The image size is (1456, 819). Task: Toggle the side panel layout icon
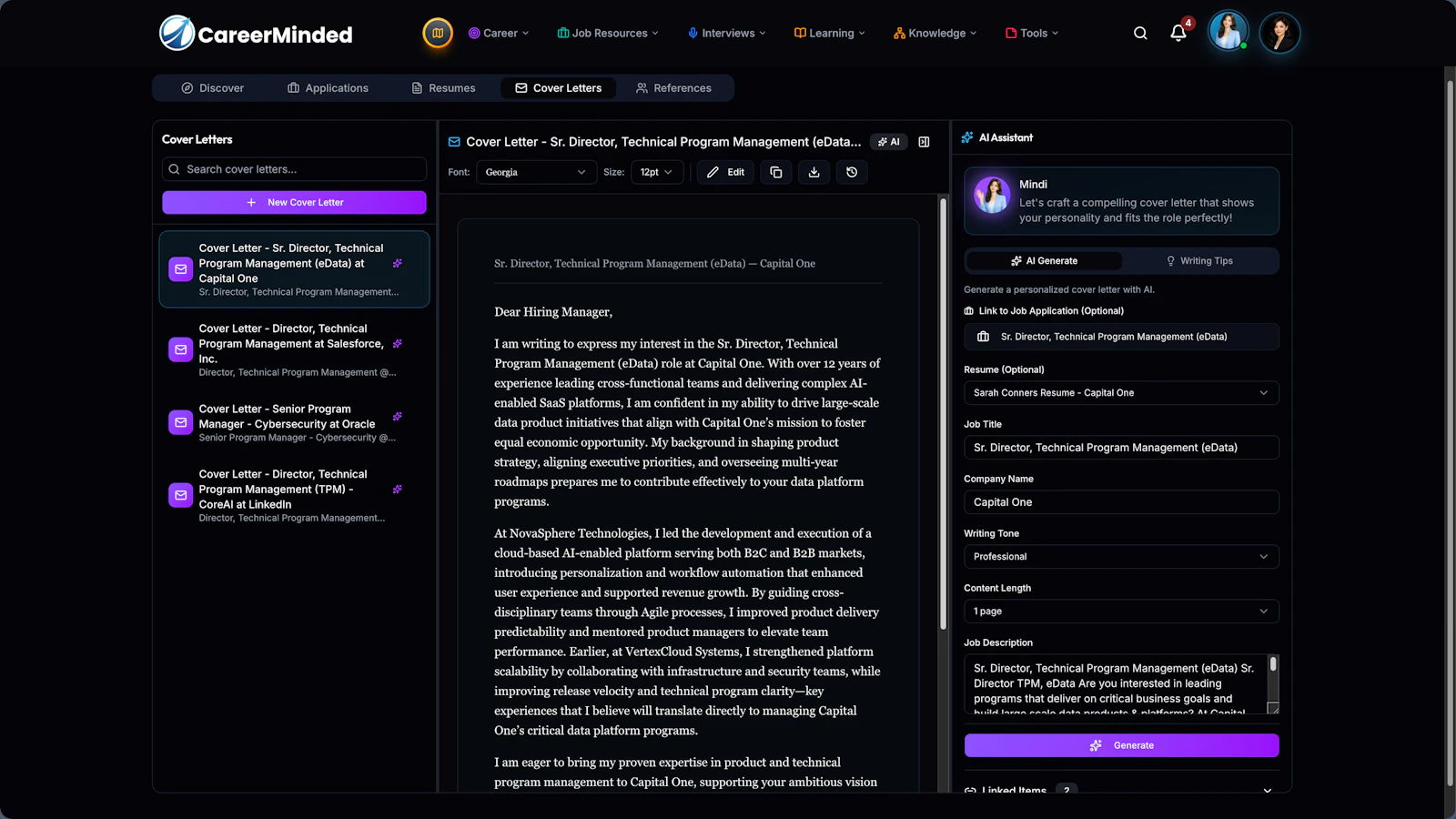pyautogui.click(x=924, y=142)
